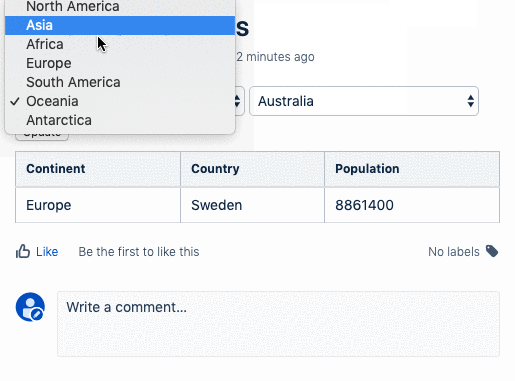Select Africa from the continent list
Image resolution: width=515 pixels, height=381 pixels.
[x=120, y=44]
